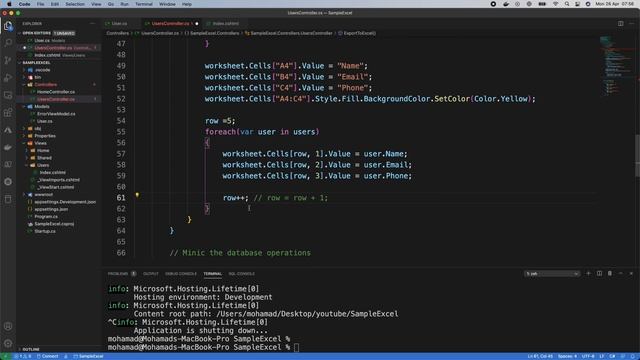Maximize the terminal panel with chevron

(620, 273)
